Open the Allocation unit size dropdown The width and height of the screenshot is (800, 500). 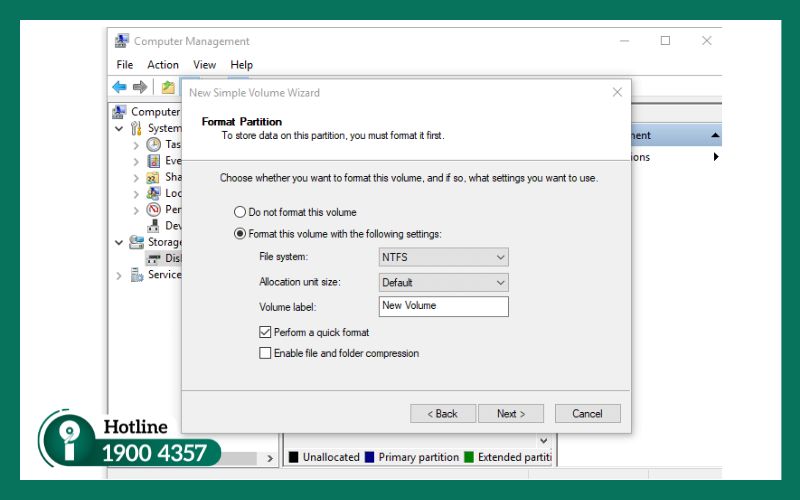click(x=443, y=282)
